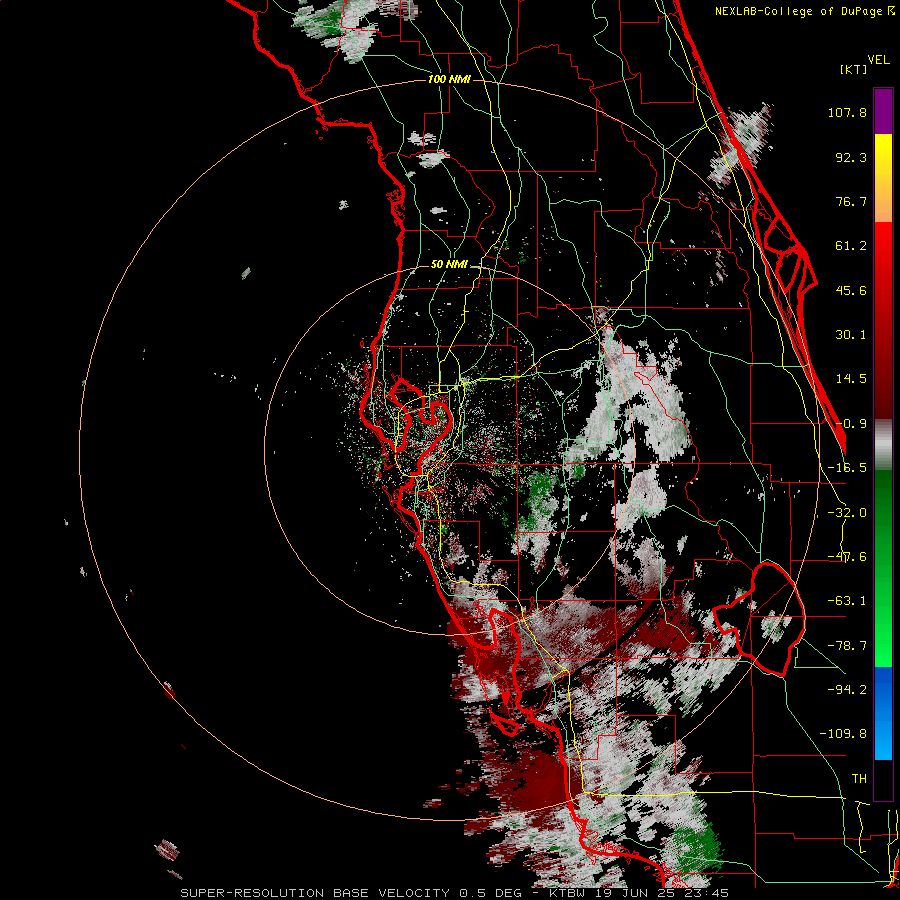The width and height of the screenshot is (900, 900).
Task: Click the -94.2 velocity scale value
Action: pos(847,689)
